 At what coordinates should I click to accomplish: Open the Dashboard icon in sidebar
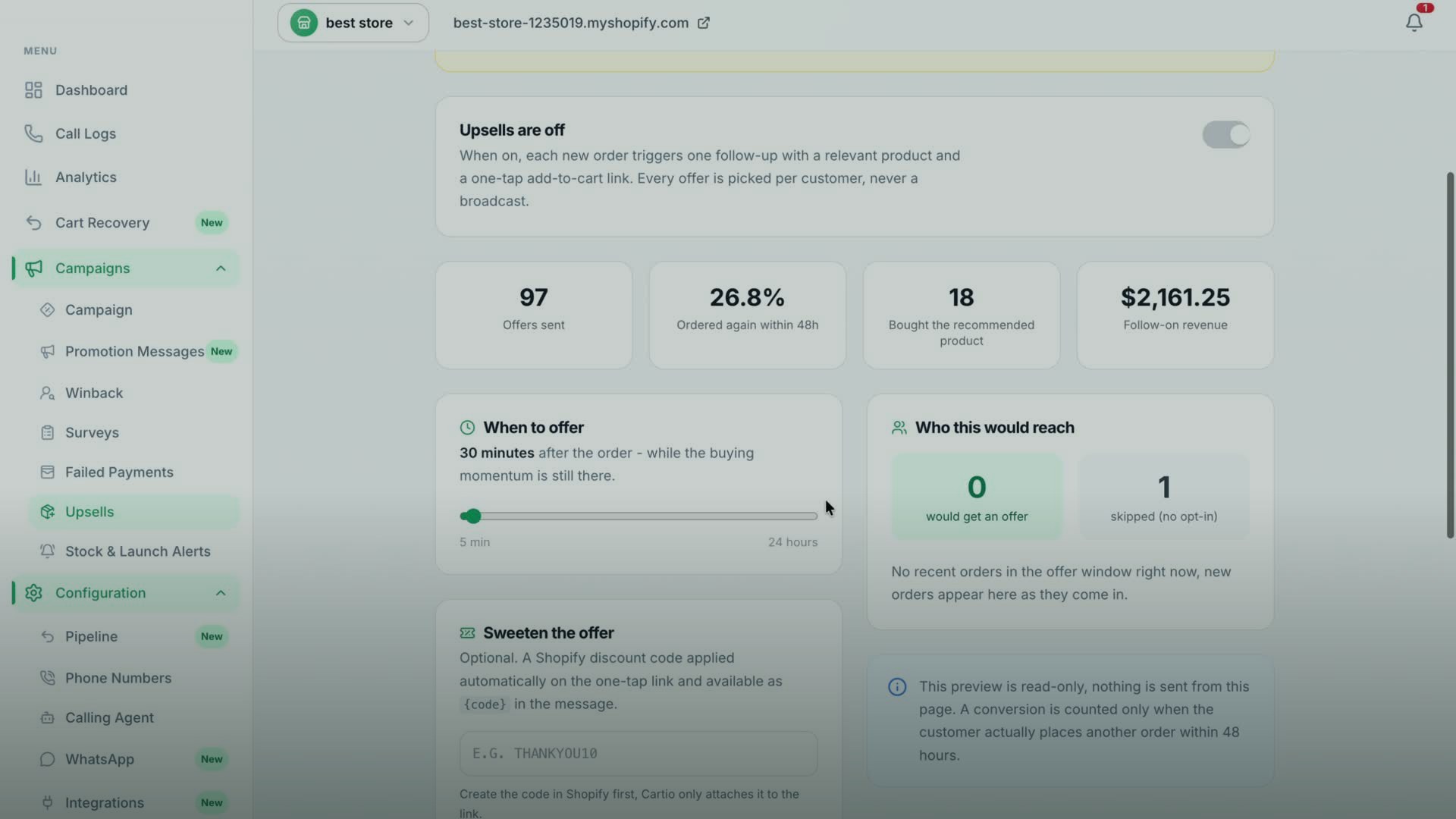(x=33, y=90)
